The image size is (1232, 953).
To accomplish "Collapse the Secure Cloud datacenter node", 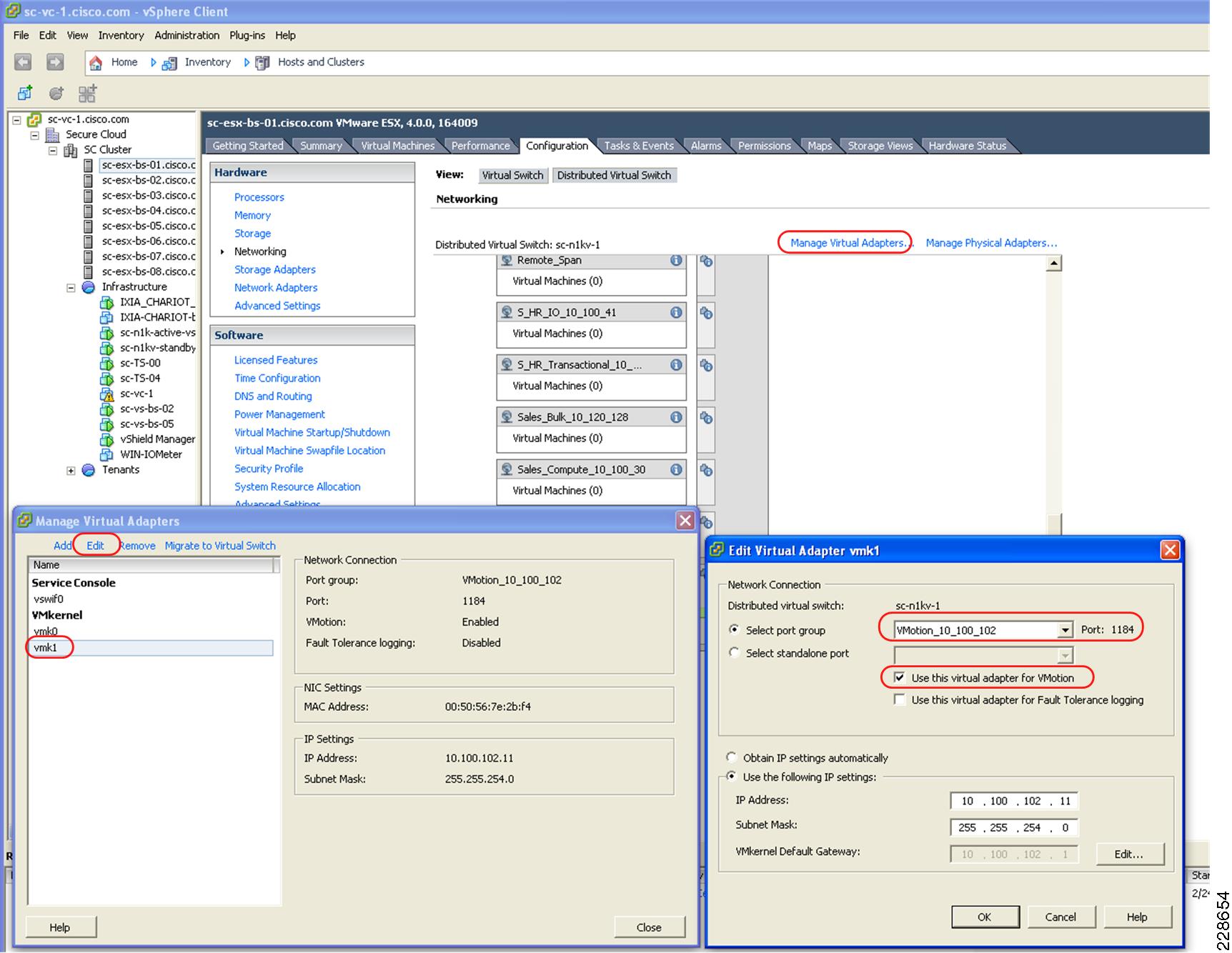I will pos(34,135).
